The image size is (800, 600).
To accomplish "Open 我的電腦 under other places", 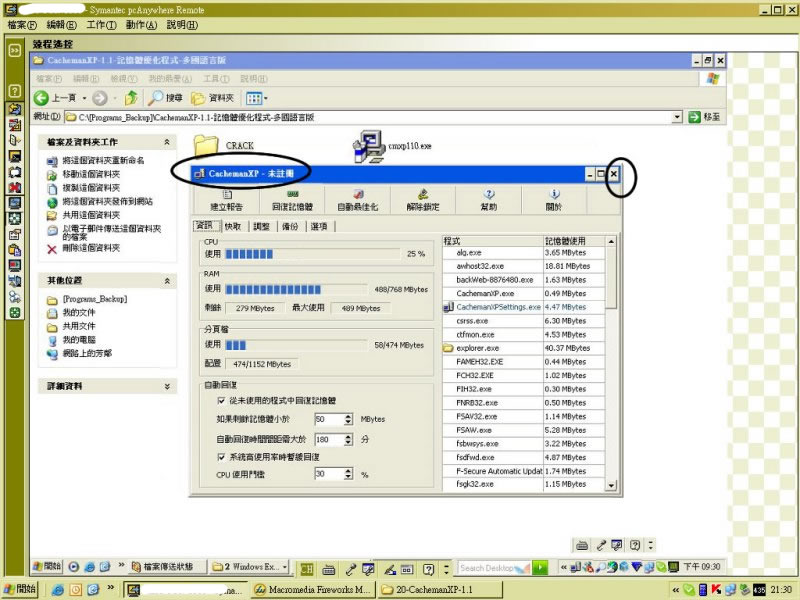I will coord(79,339).
